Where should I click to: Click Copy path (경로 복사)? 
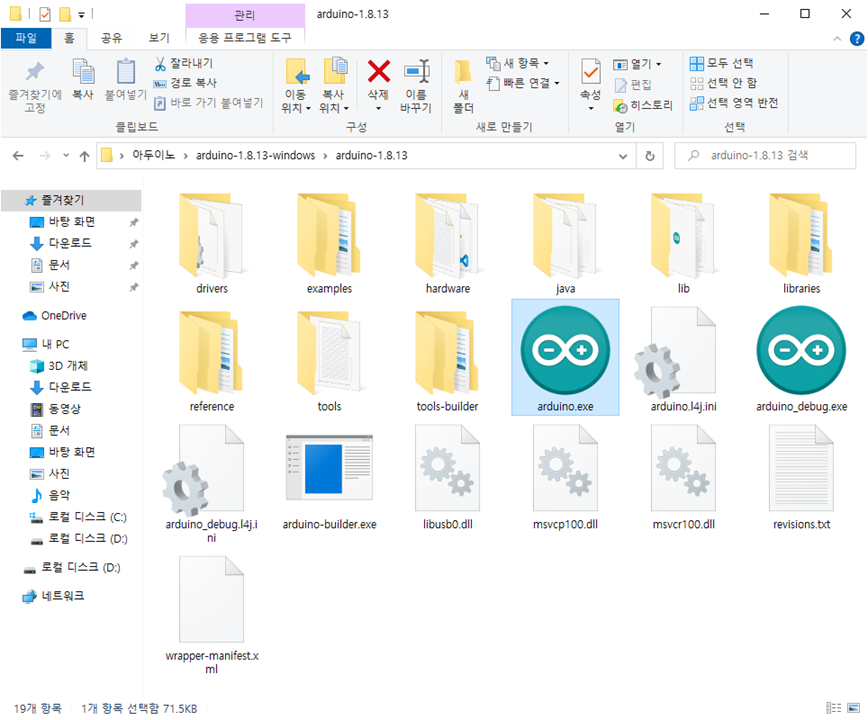click(x=185, y=83)
